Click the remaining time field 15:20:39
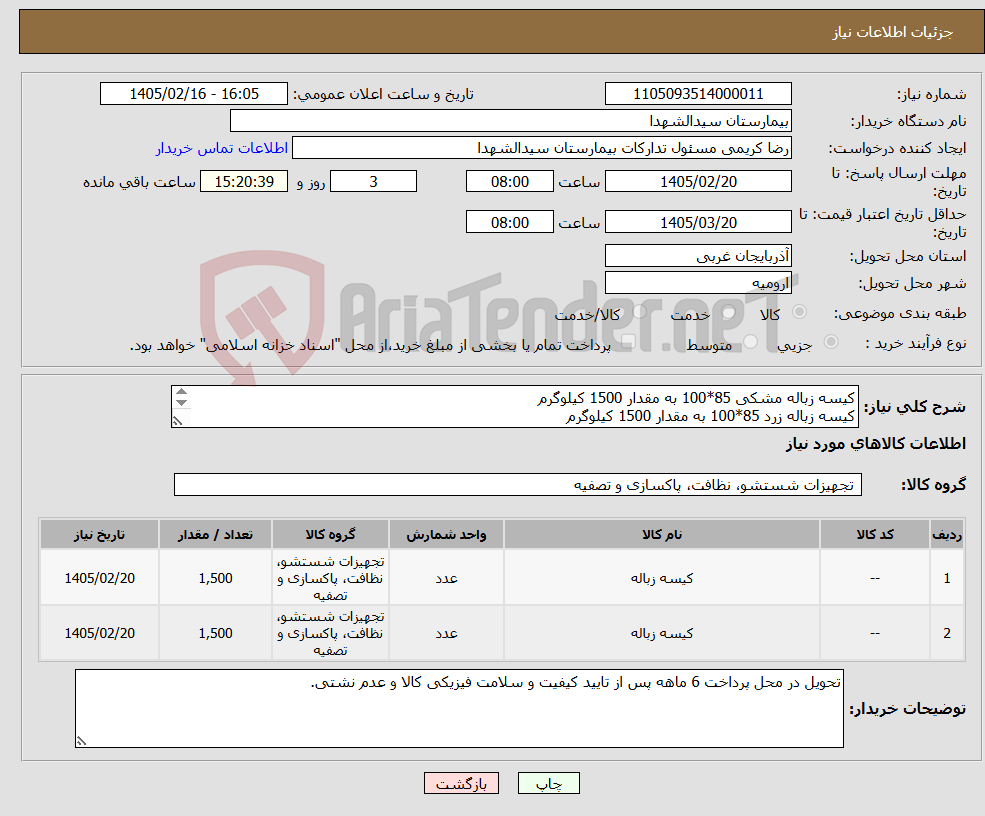 click(x=244, y=182)
